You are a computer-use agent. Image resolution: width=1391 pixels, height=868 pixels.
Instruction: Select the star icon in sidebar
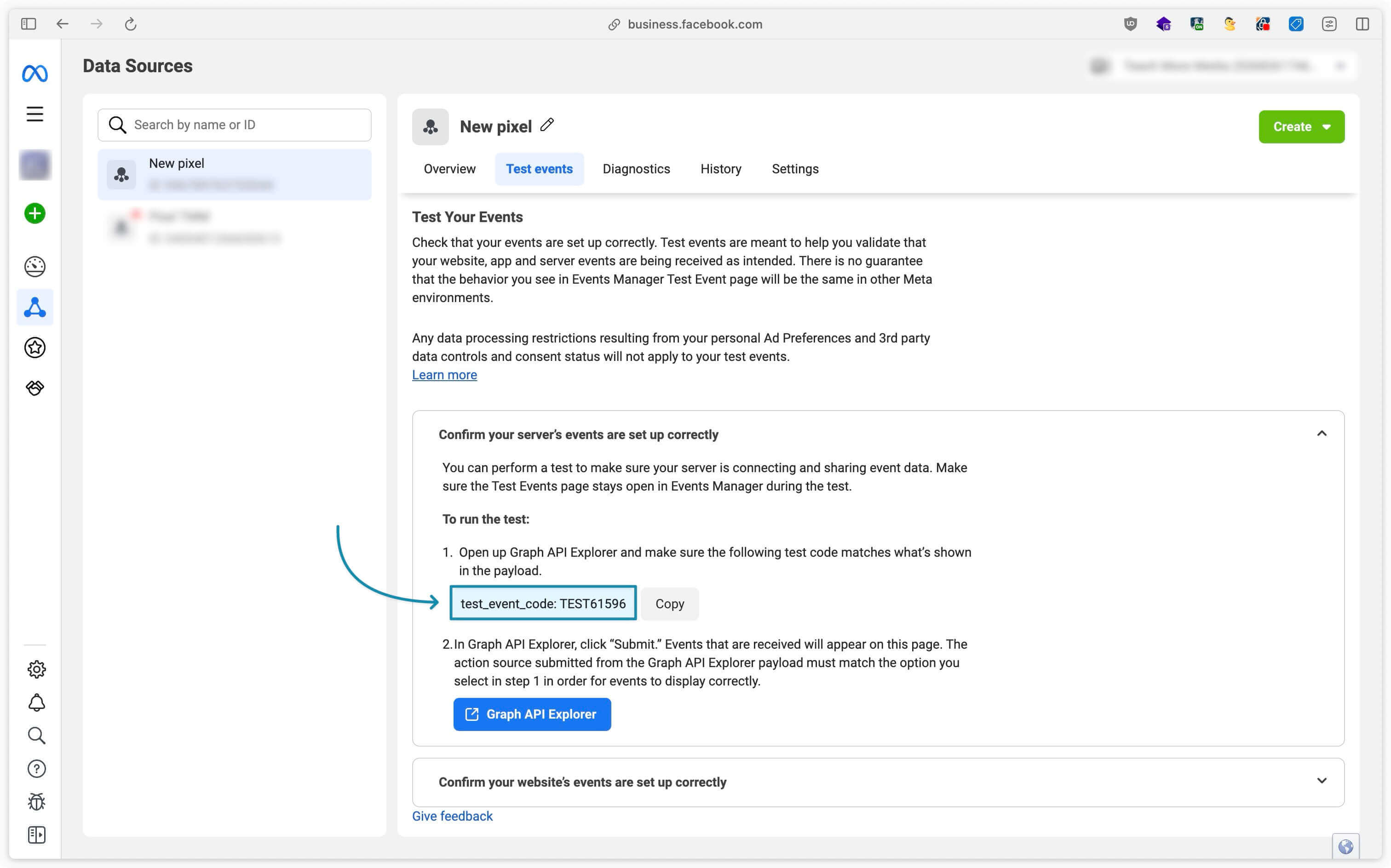tap(34, 348)
